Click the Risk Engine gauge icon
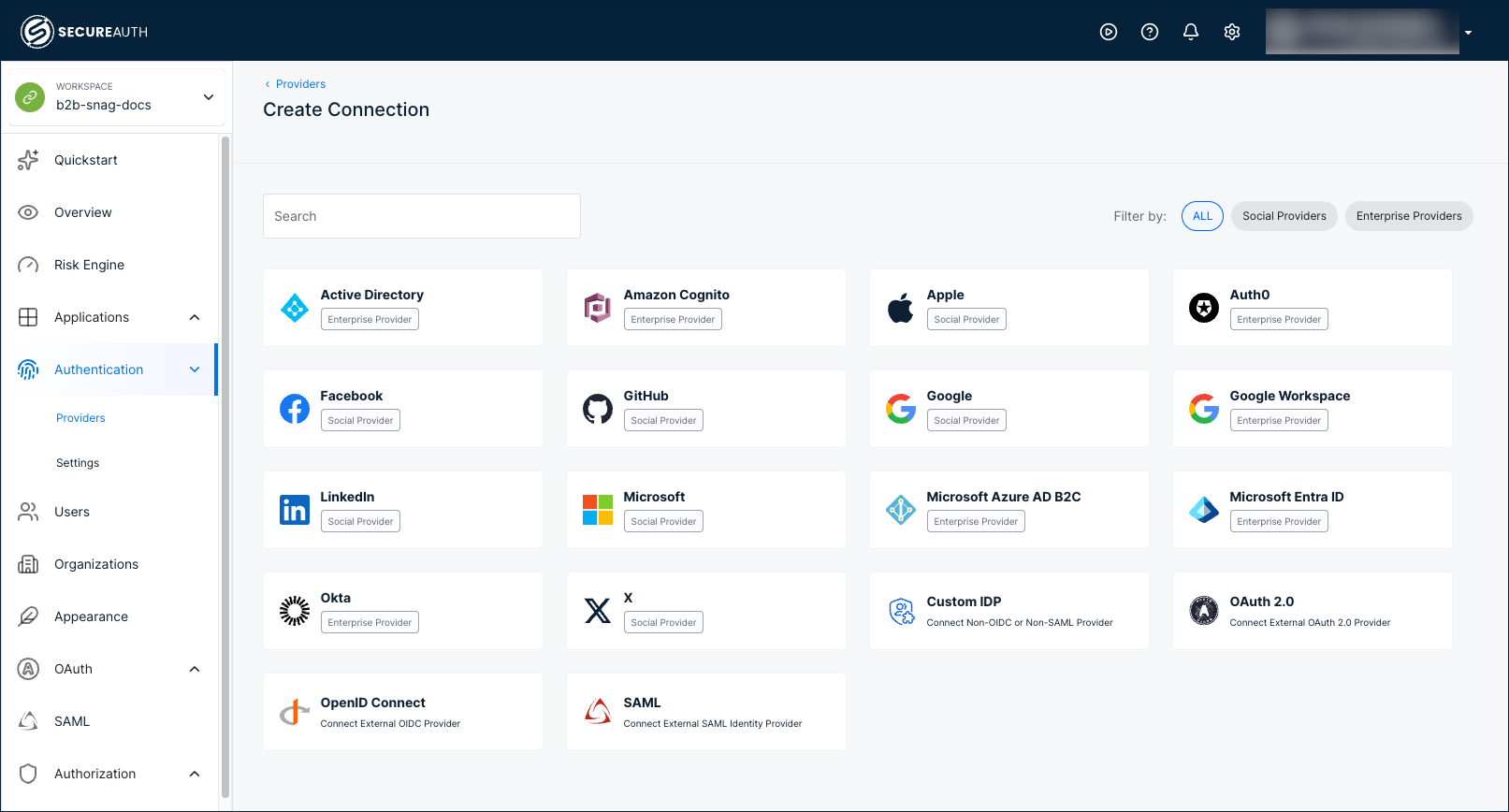 pyautogui.click(x=28, y=265)
